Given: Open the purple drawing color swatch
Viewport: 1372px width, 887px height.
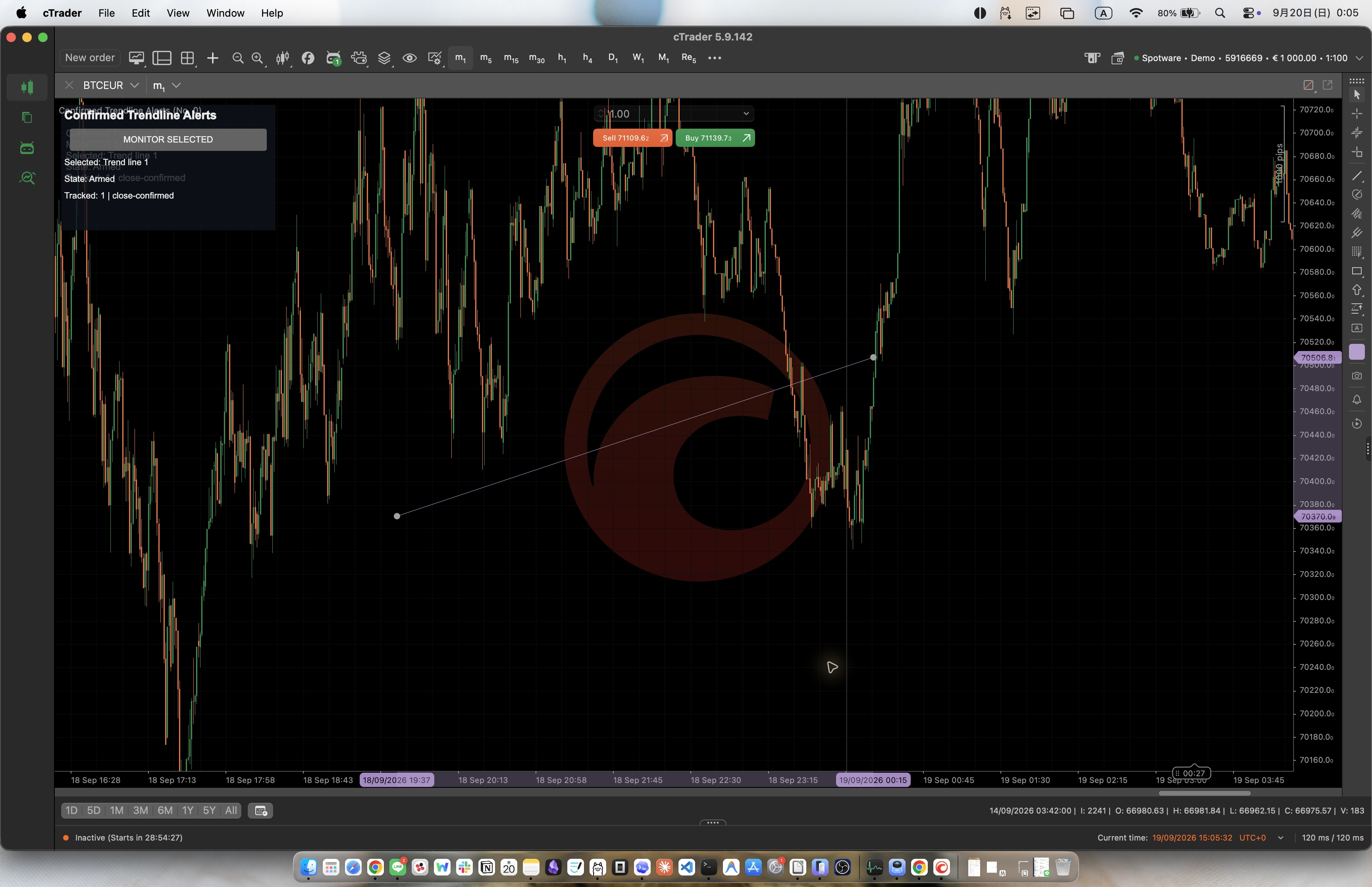Looking at the screenshot, I should (x=1357, y=352).
